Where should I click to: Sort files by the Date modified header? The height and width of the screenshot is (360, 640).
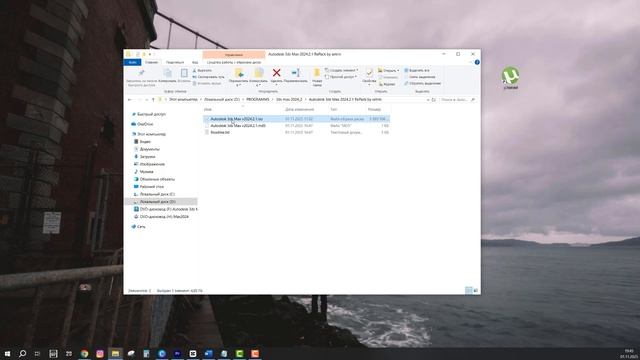[x=300, y=109]
